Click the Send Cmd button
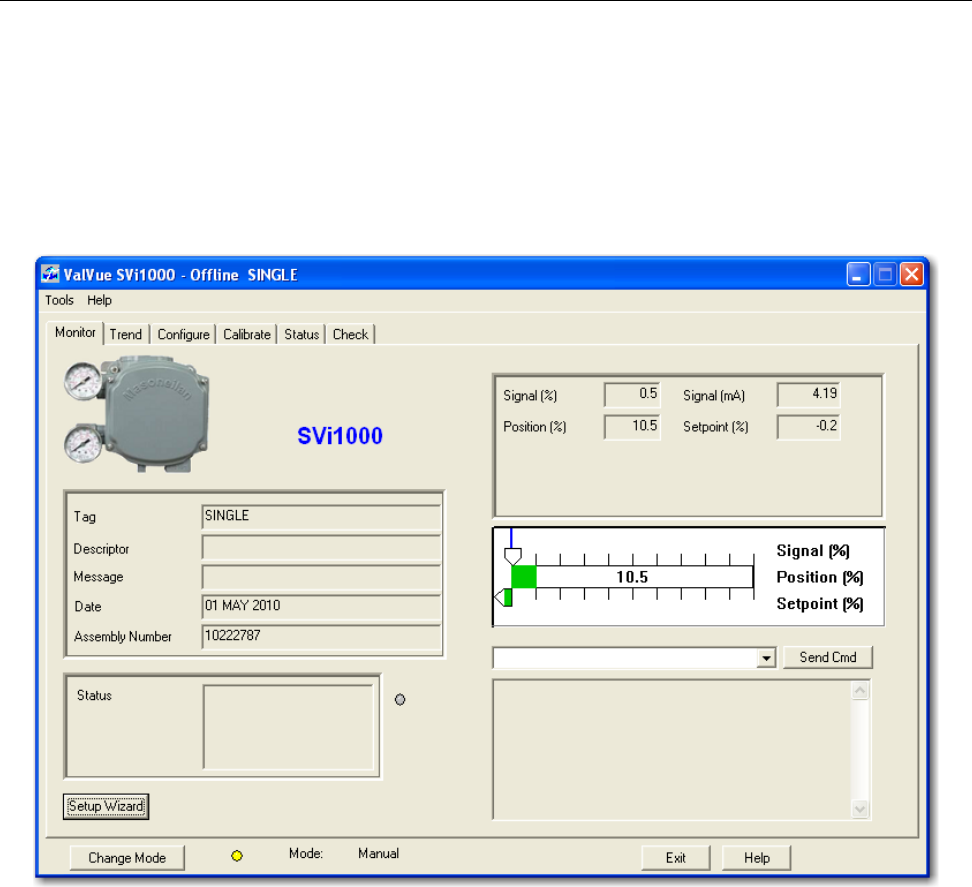 [828, 657]
